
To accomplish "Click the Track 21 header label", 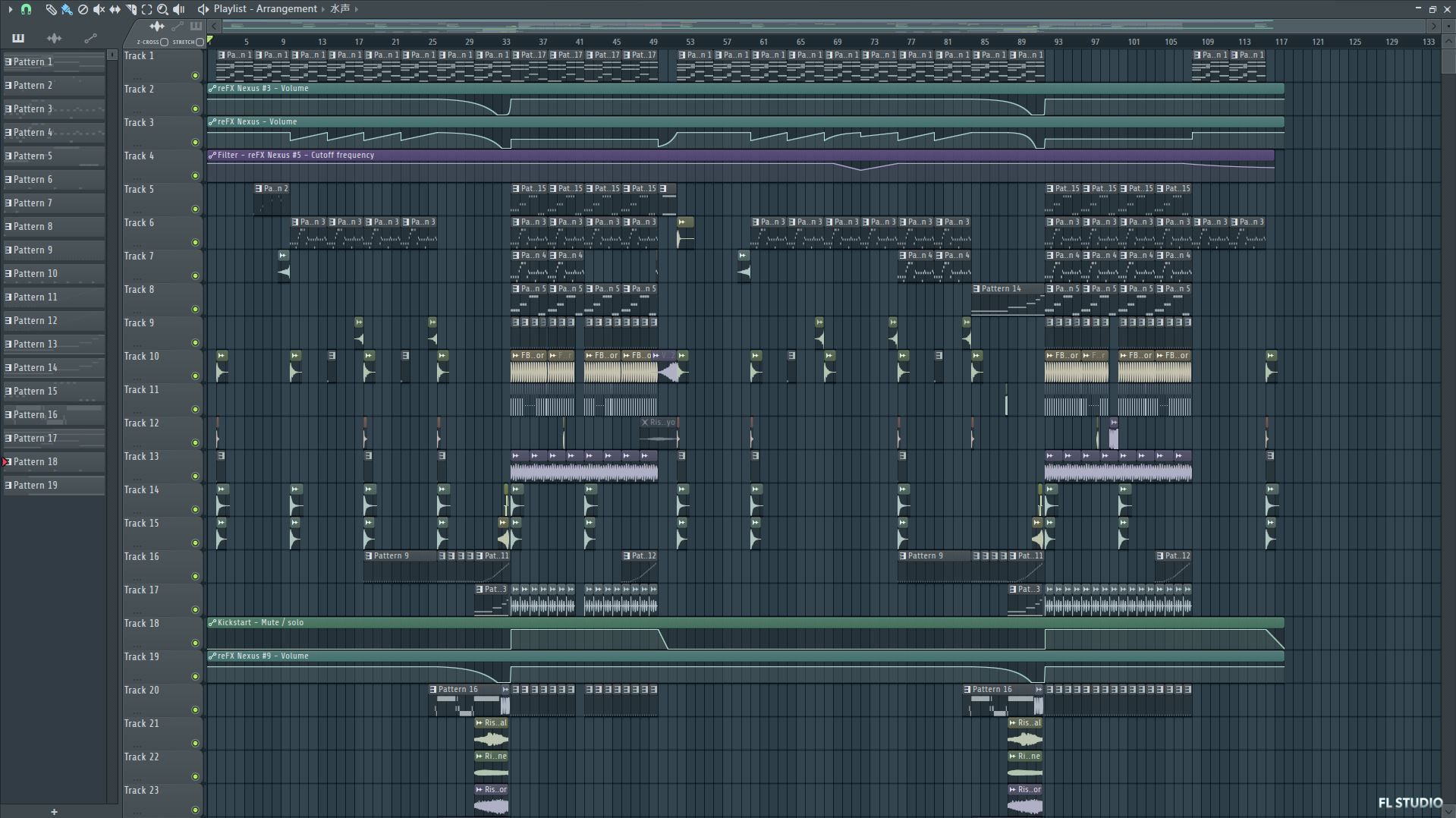I will click(x=141, y=724).
